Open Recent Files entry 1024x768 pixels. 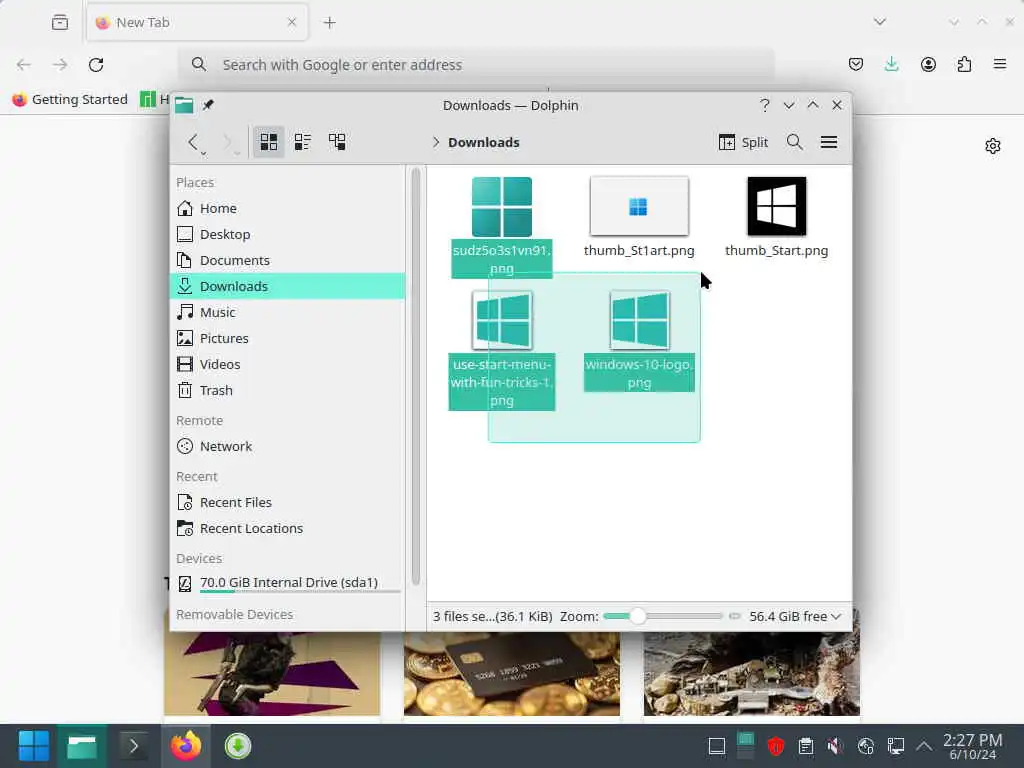tap(288, 502)
